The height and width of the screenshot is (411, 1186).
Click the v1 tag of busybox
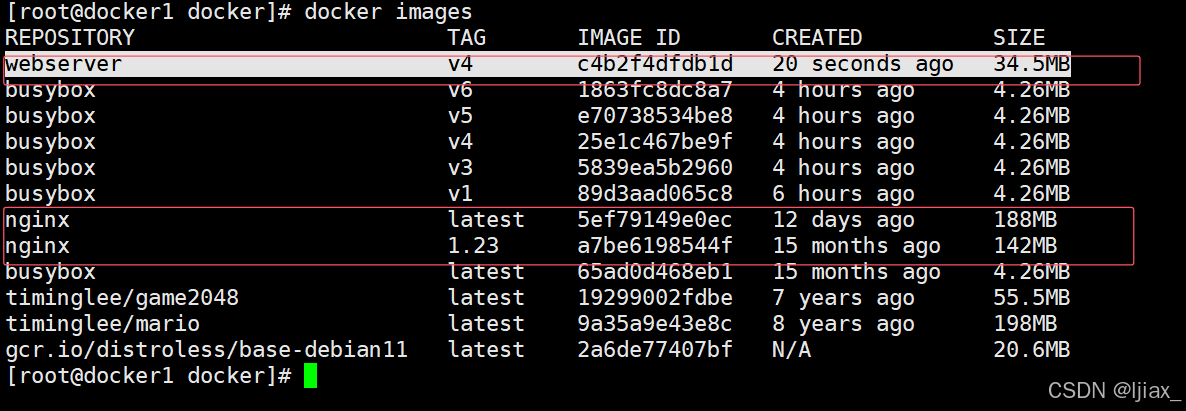click(461, 194)
